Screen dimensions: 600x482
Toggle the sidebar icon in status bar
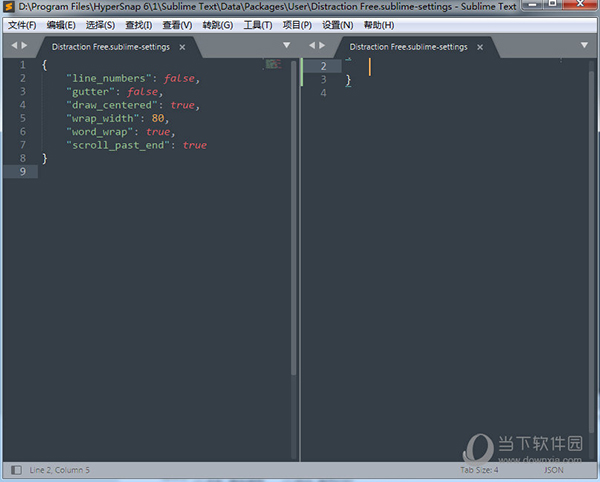point(16,470)
